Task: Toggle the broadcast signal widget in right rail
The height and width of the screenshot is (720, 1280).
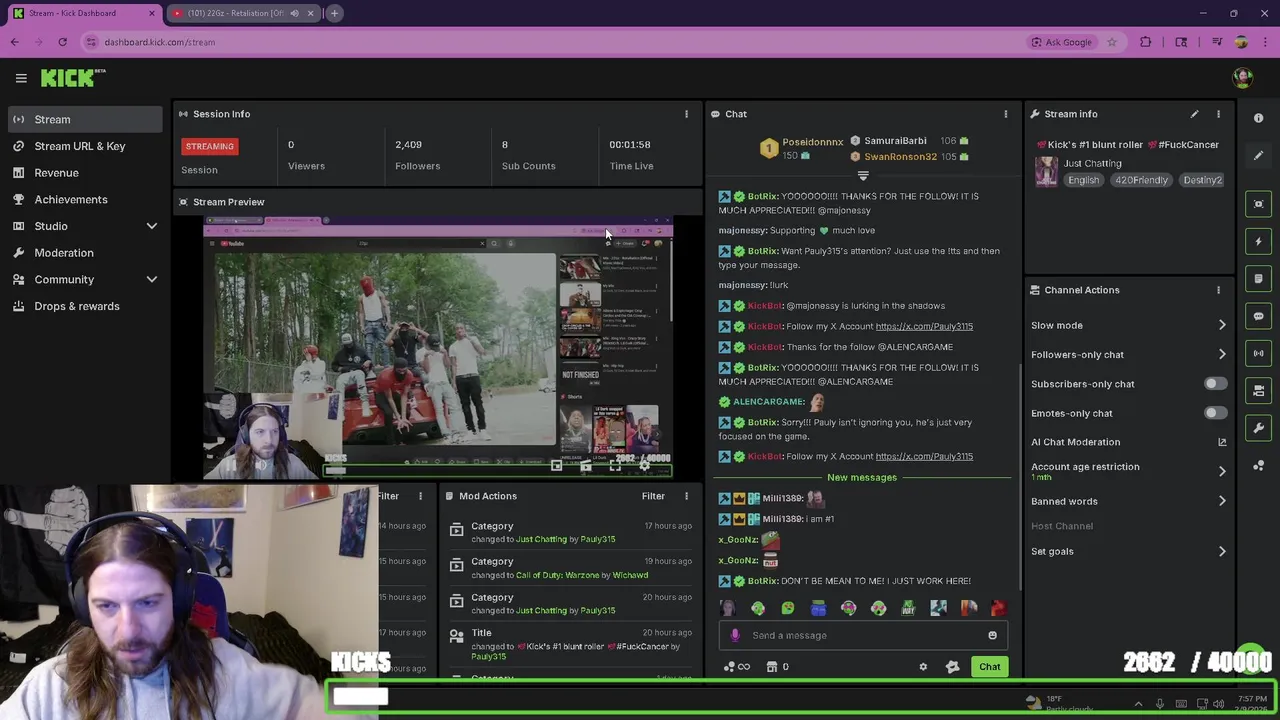Action: pyautogui.click(x=1258, y=353)
